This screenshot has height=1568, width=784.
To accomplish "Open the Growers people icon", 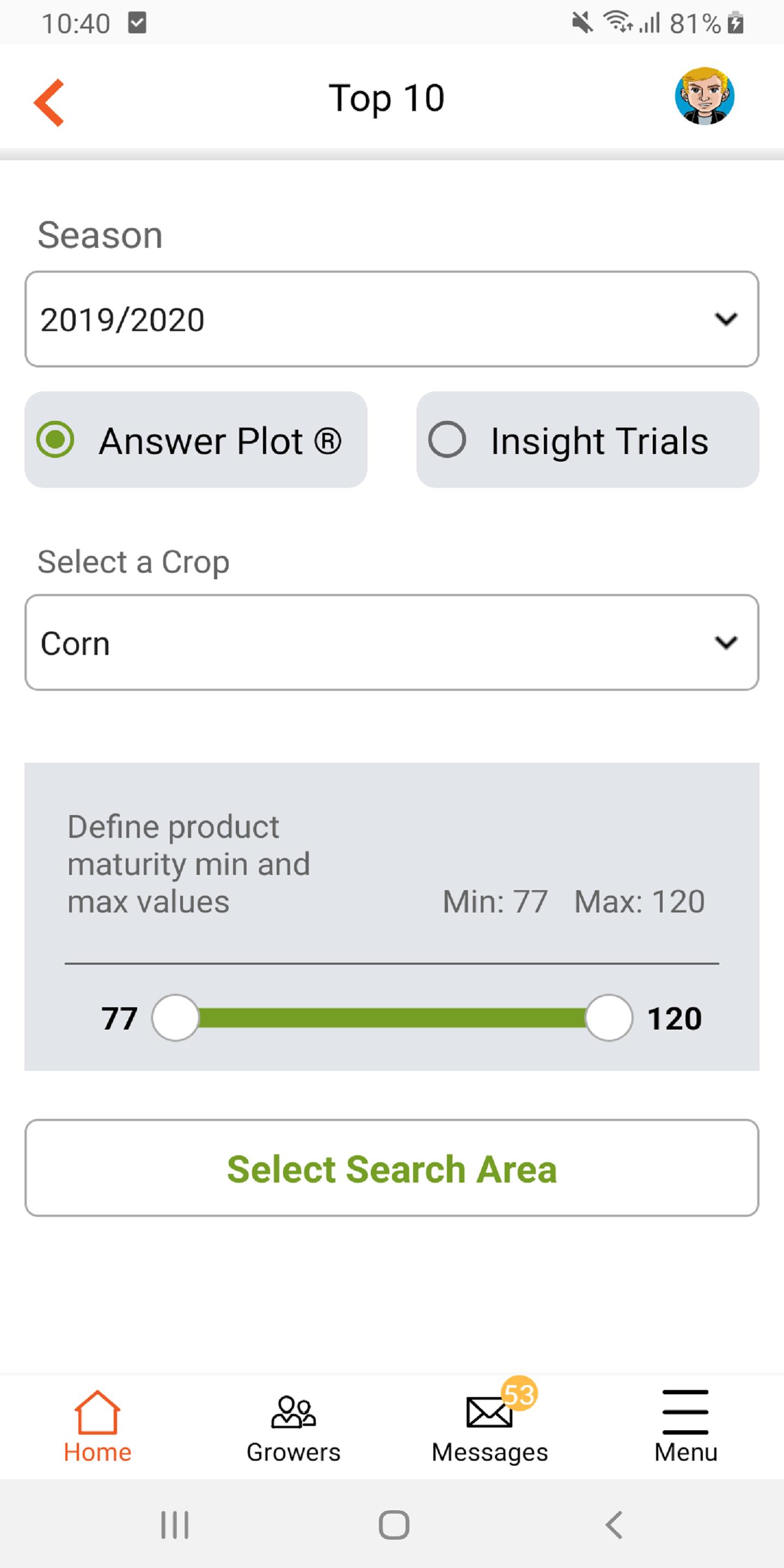I will click(293, 1412).
